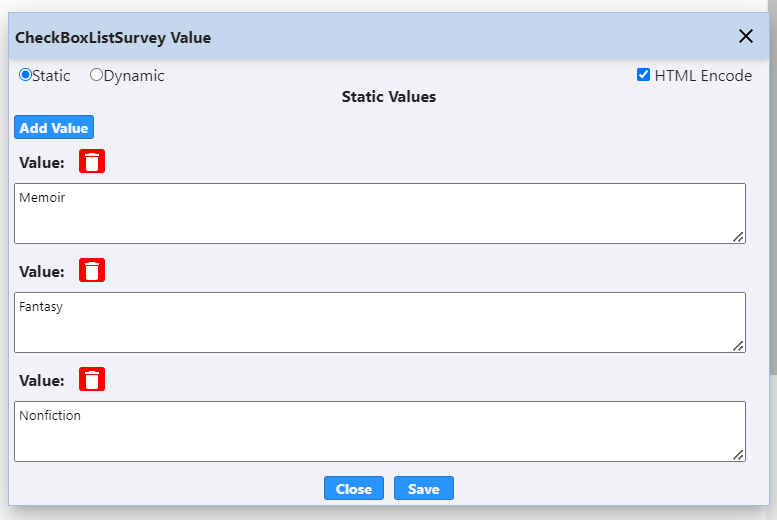Select the Static radio option

point(25,75)
